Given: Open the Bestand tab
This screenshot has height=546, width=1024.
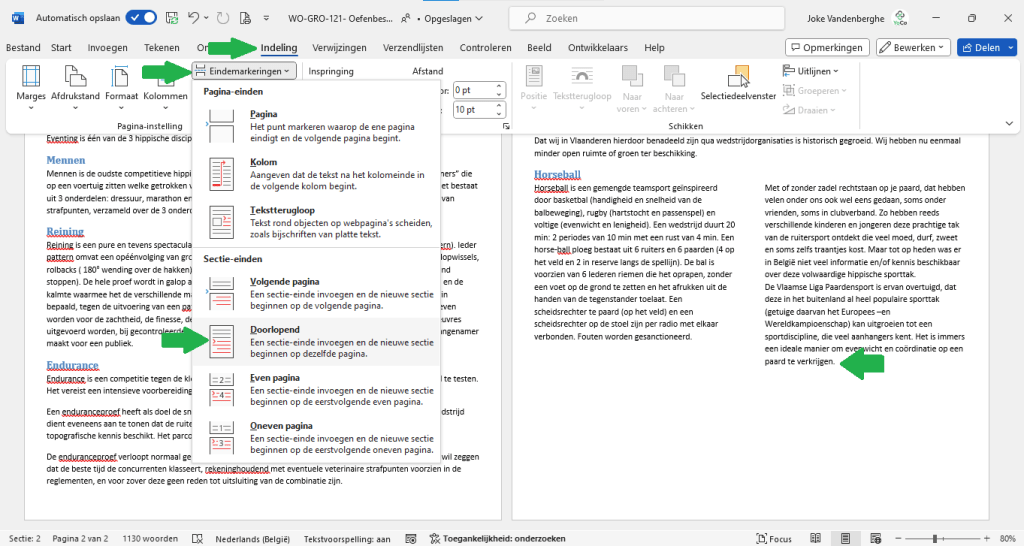Looking at the screenshot, I should click(x=23, y=48).
